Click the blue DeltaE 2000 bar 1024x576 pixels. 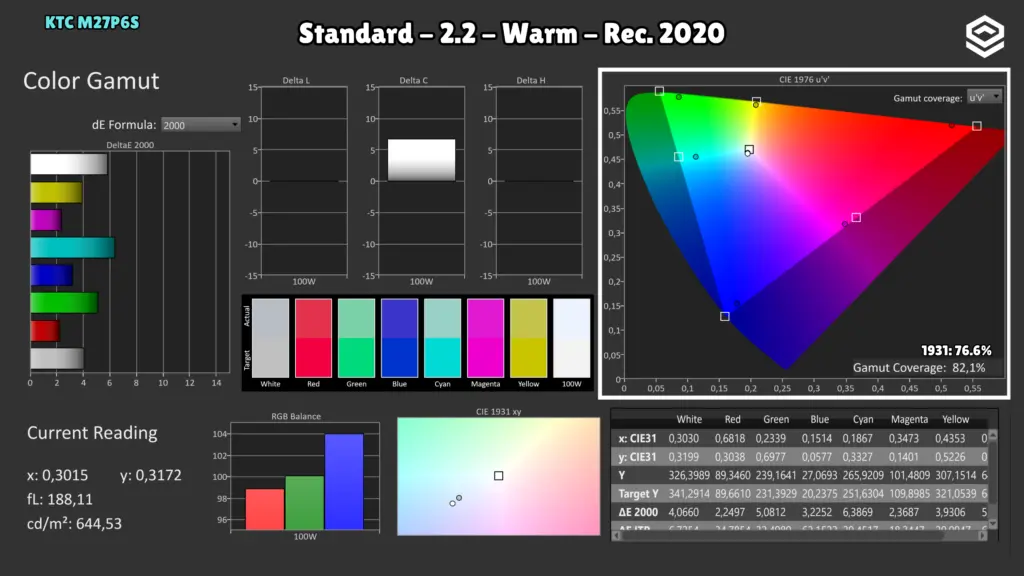52,275
